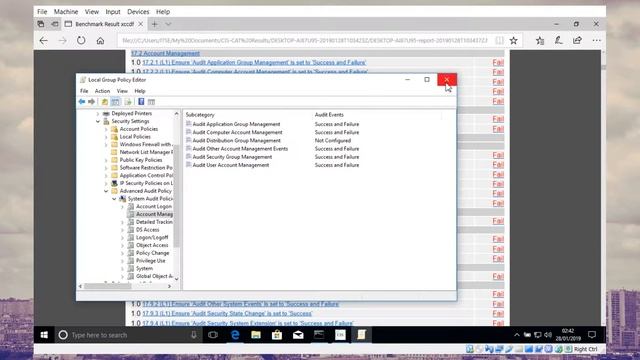Open Help menu in Group Policy Editor

[x=140, y=91]
